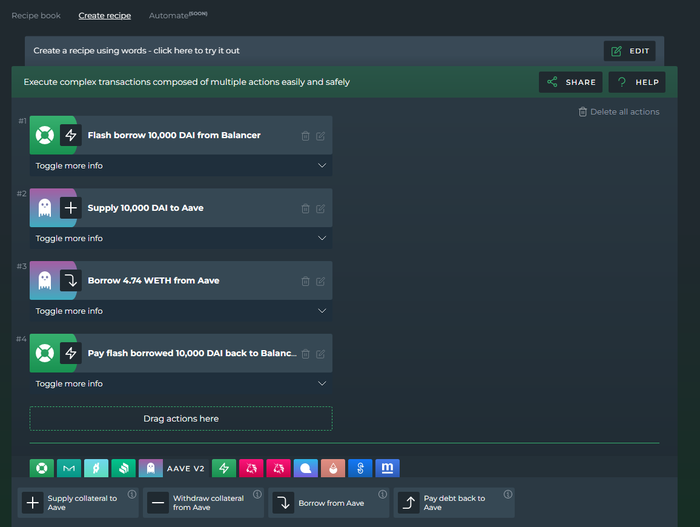Click the EDIT button
The width and height of the screenshot is (700, 527).
point(630,51)
